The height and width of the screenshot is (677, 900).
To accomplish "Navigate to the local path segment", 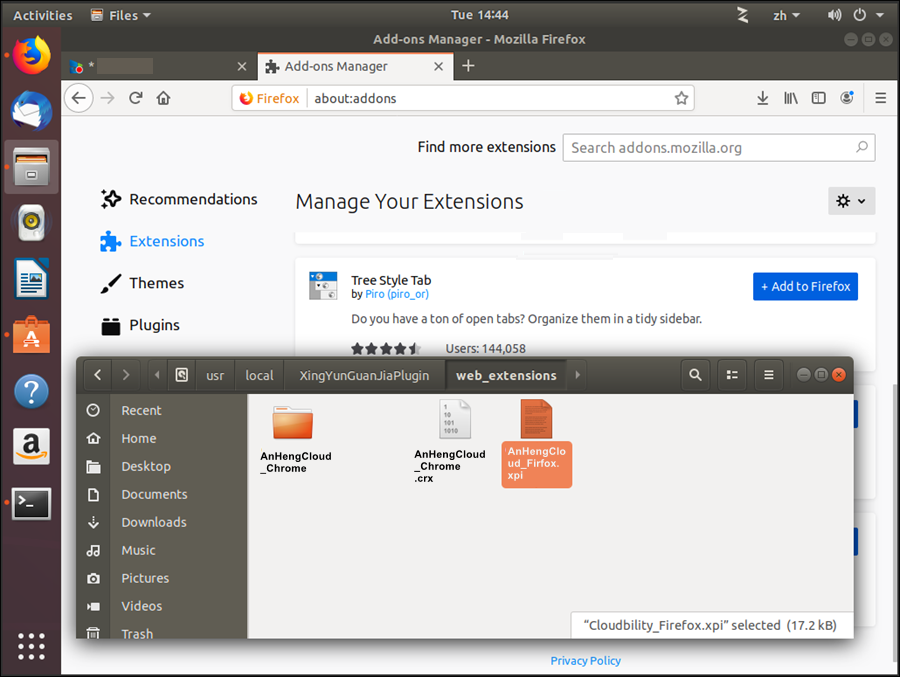I will (259, 375).
